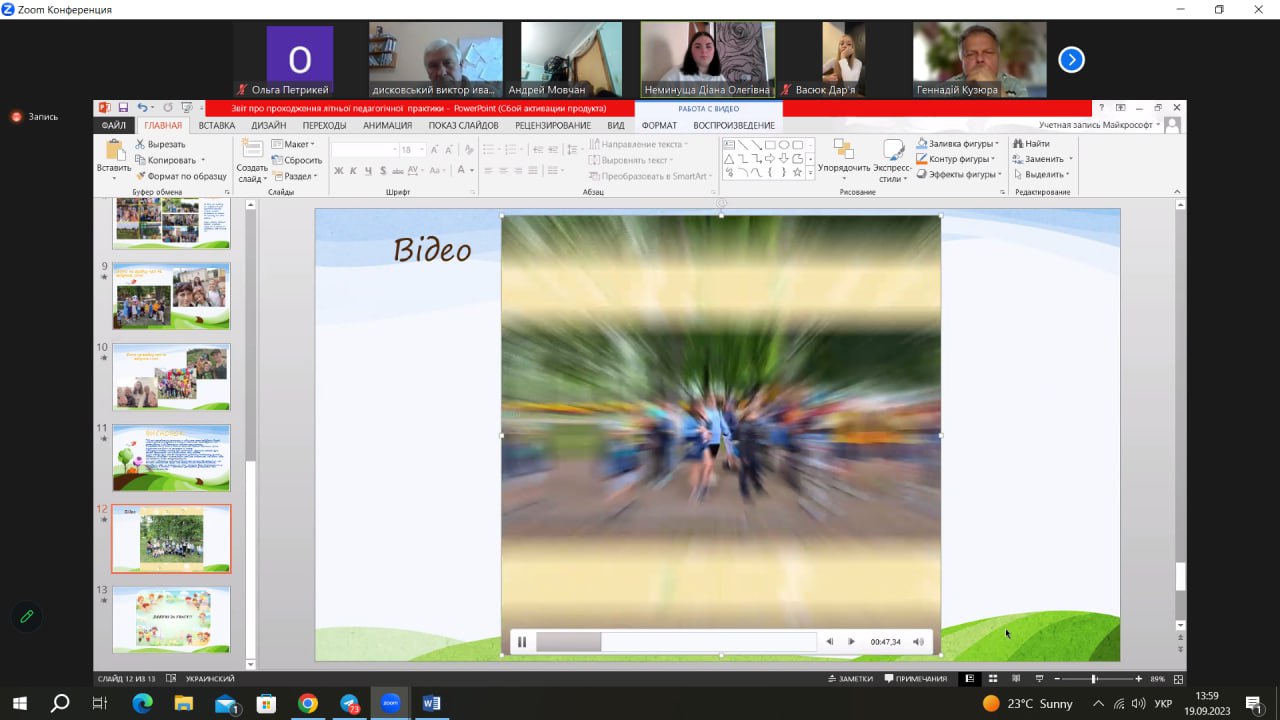This screenshot has width=1280, height=720.
Task: Switch to Slide Sorter view
Action: pyautogui.click(x=993, y=679)
